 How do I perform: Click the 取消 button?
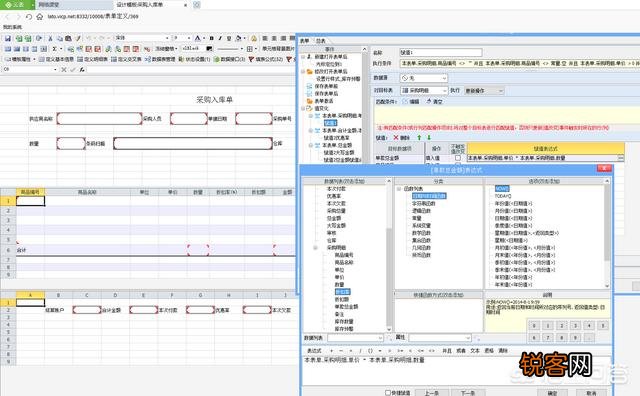(591, 393)
